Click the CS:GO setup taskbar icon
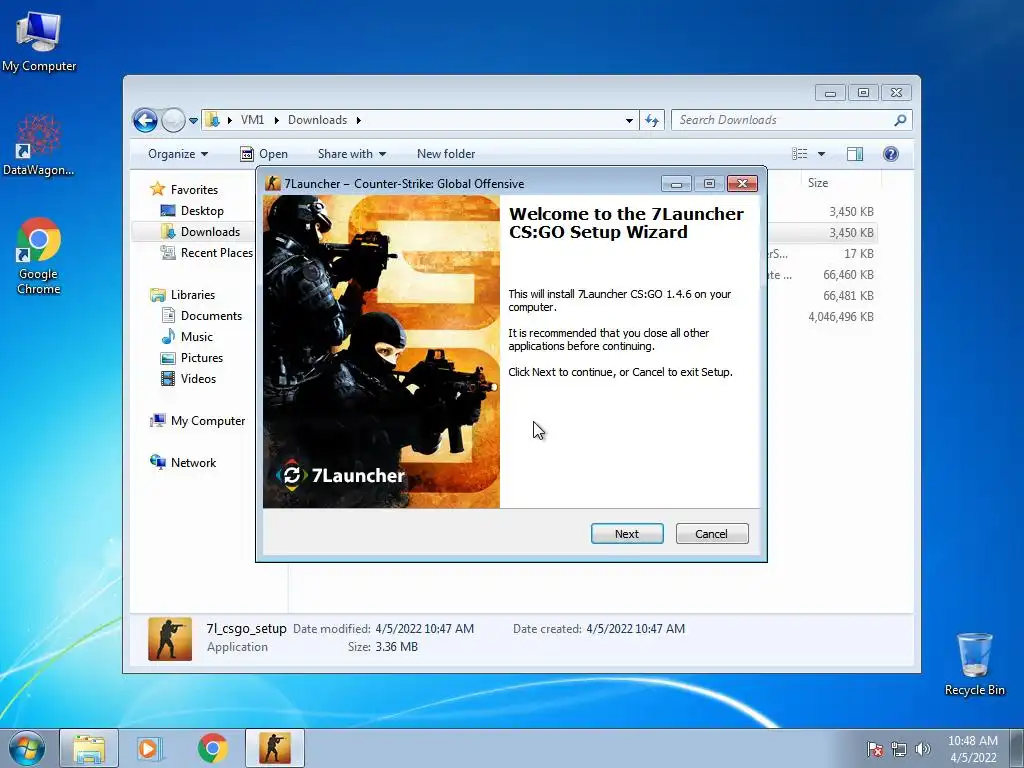The width and height of the screenshot is (1024, 768). pos(275,749)
